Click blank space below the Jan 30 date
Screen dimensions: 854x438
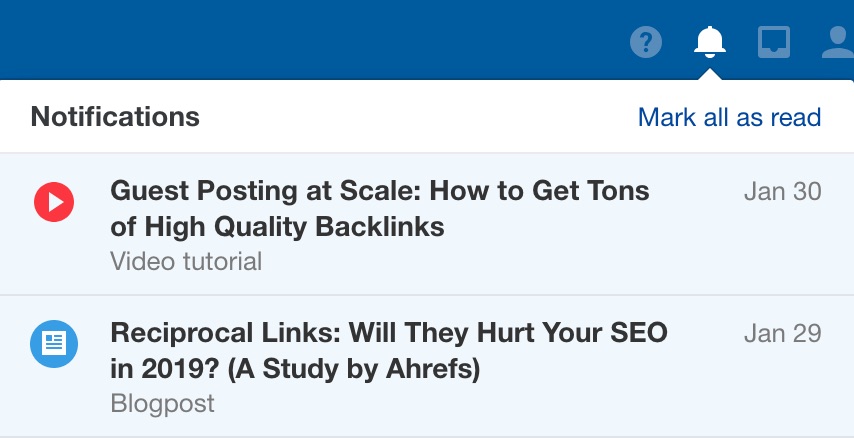tap(782, 250)
